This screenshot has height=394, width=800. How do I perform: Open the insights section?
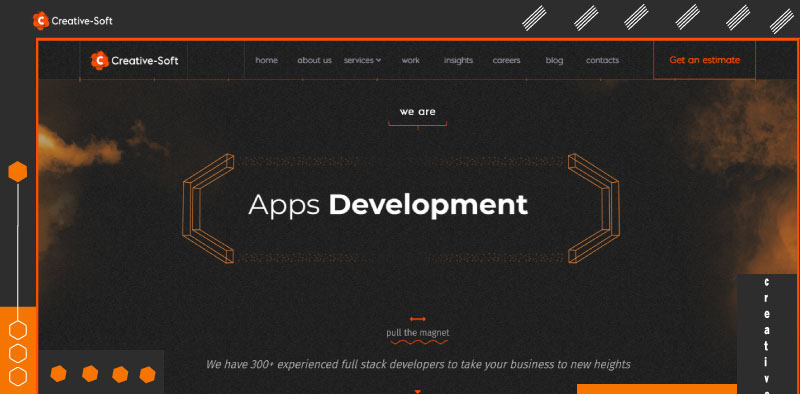[458, 60]
